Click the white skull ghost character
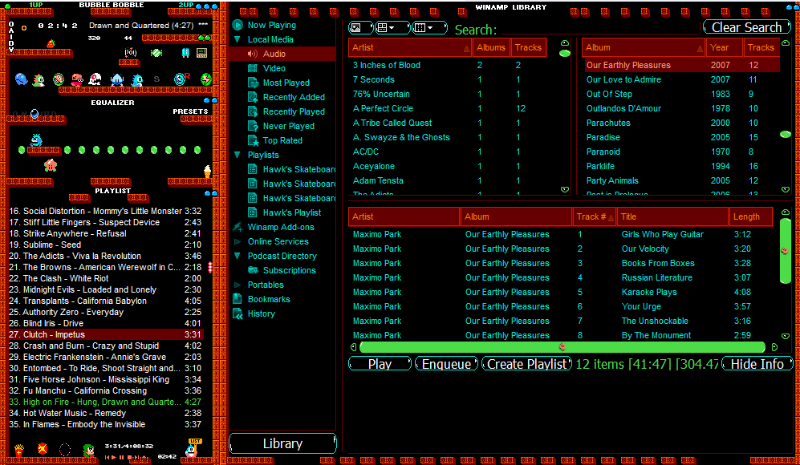The image size is (800, 465). [95, 79]
